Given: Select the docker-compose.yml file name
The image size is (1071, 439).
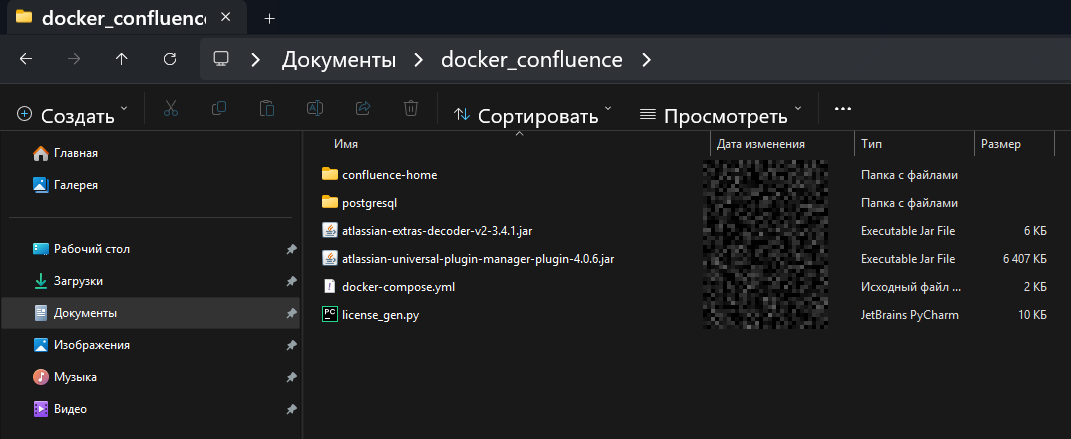Looking at the screenshot, I should 398,287.
